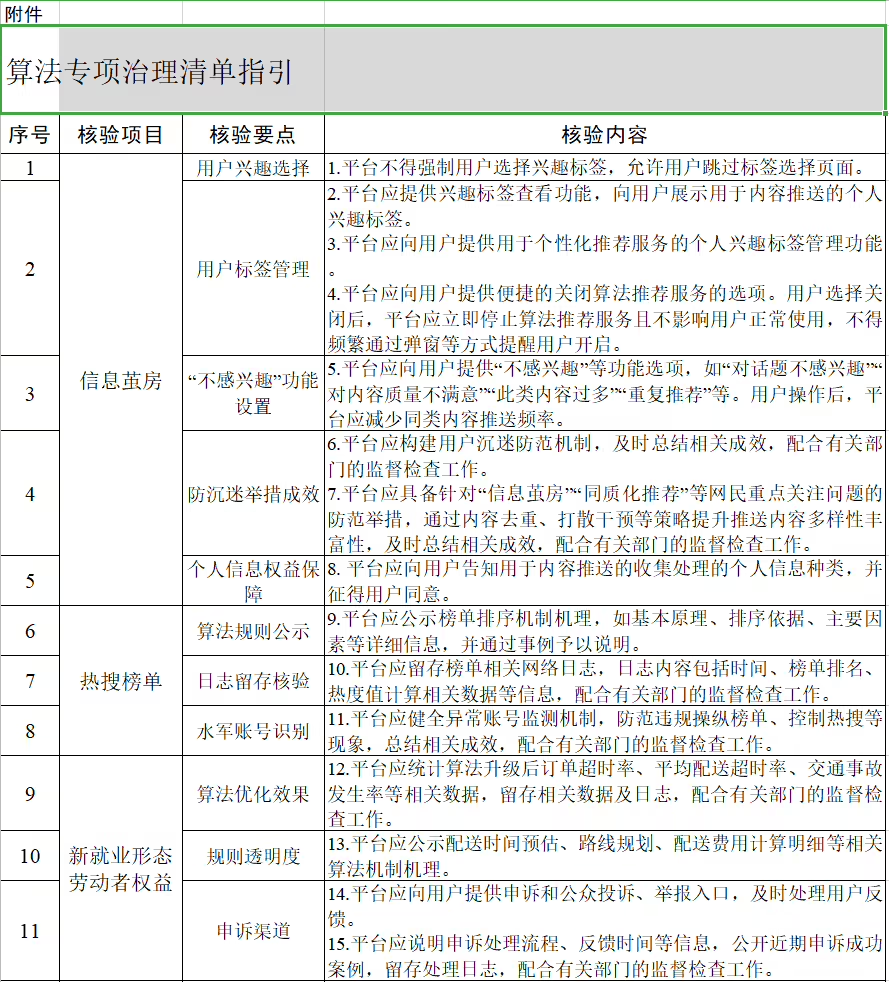Select the 申诉渠道 cell
889x982 pixels.
[x=253, y=931]
